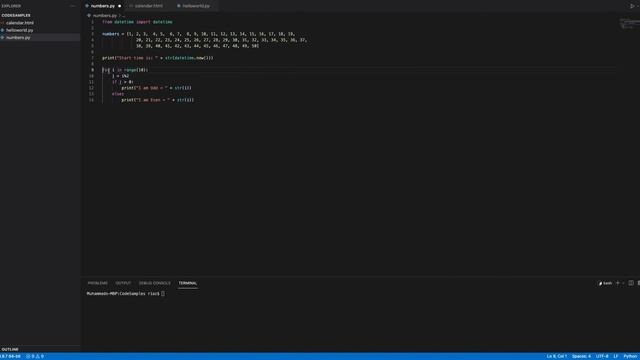Add a new terminal with plus icon
This screenshot has height=360, width=640.
618,283
